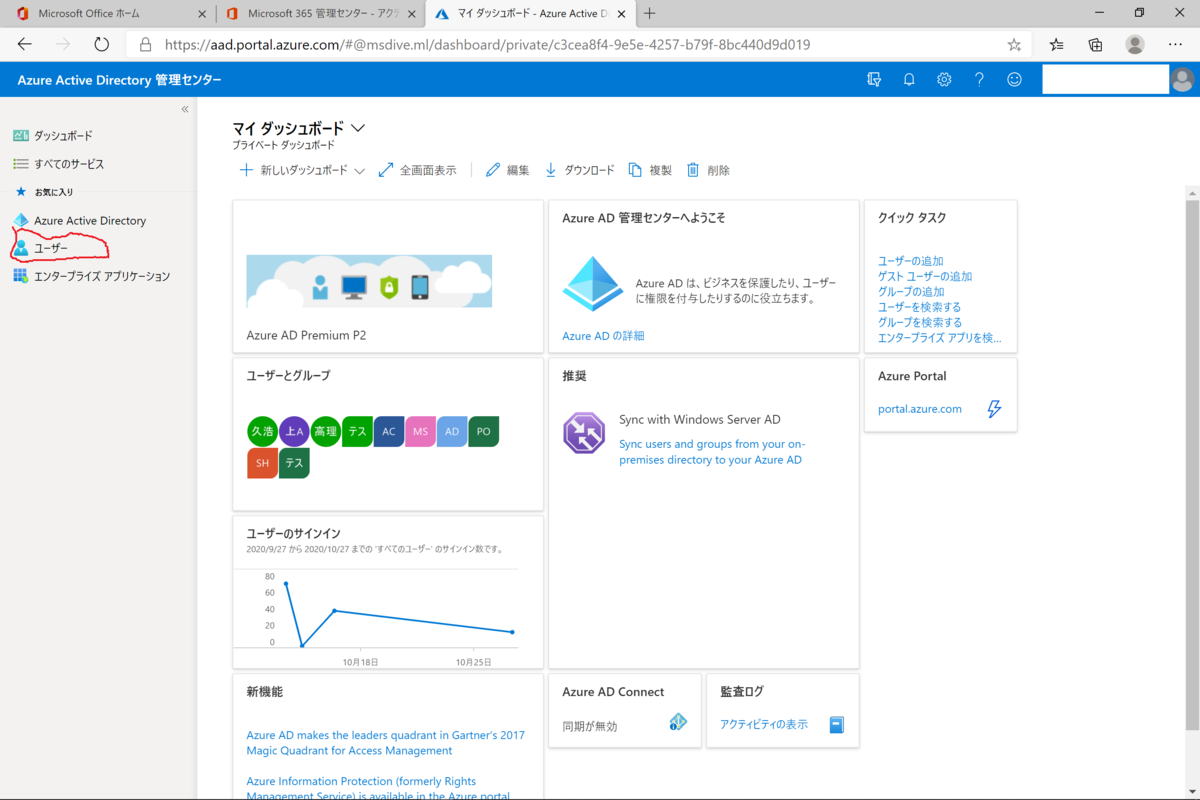Image resolution: width=1200 pixels, height=800 pixels.
Task: Open the help question mark icon
Action: pyautogui.click(x=979, y=80)
